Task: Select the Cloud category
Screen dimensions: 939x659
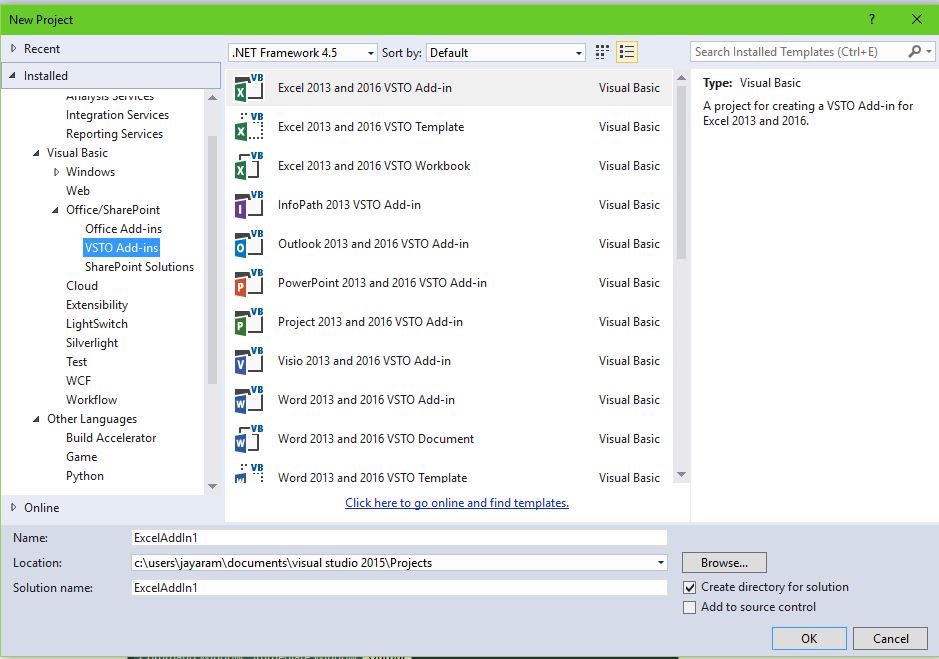Action: (x=81, y=286)
